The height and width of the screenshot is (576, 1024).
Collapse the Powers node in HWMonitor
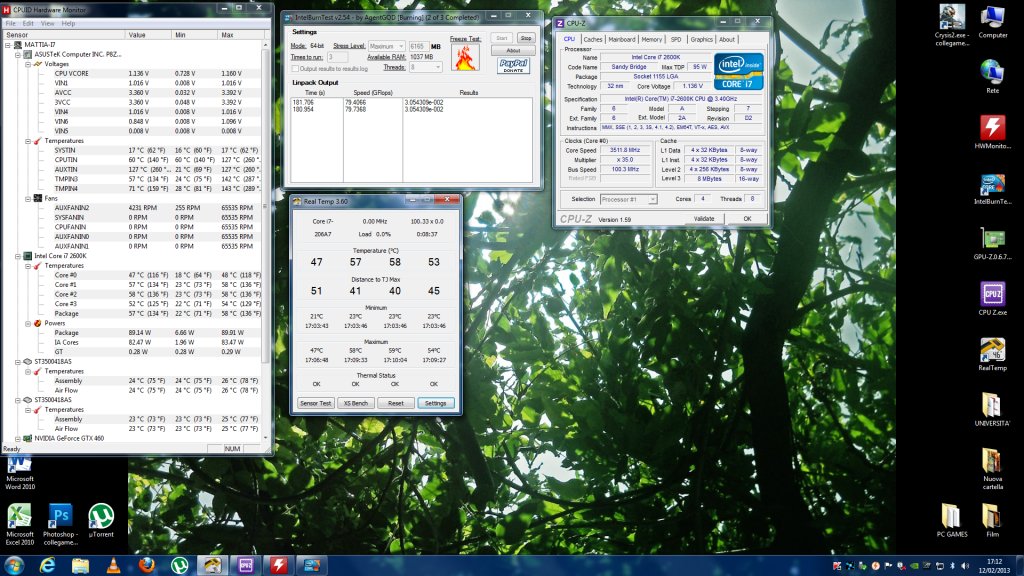(28, 323)
